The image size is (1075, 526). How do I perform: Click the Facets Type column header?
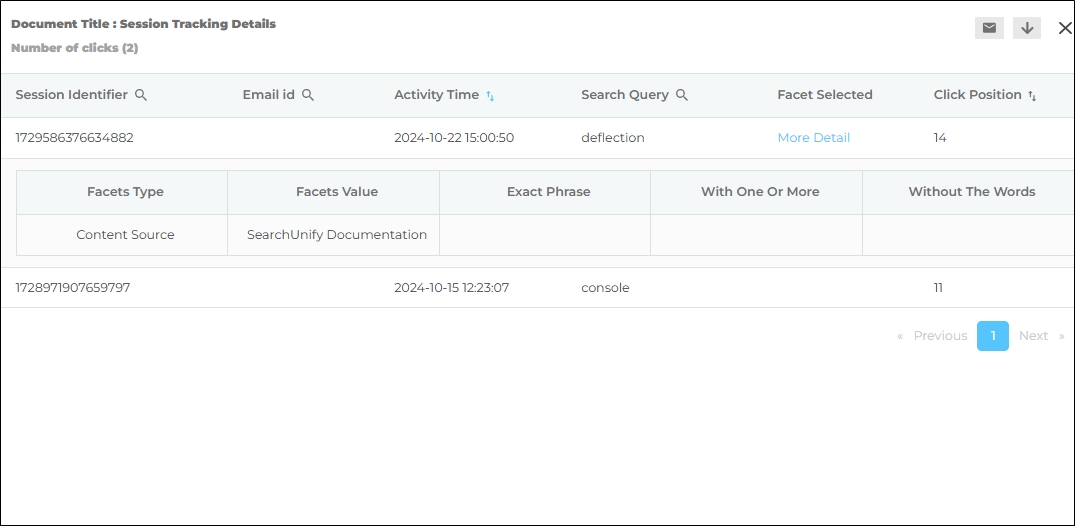pos(125,192)
